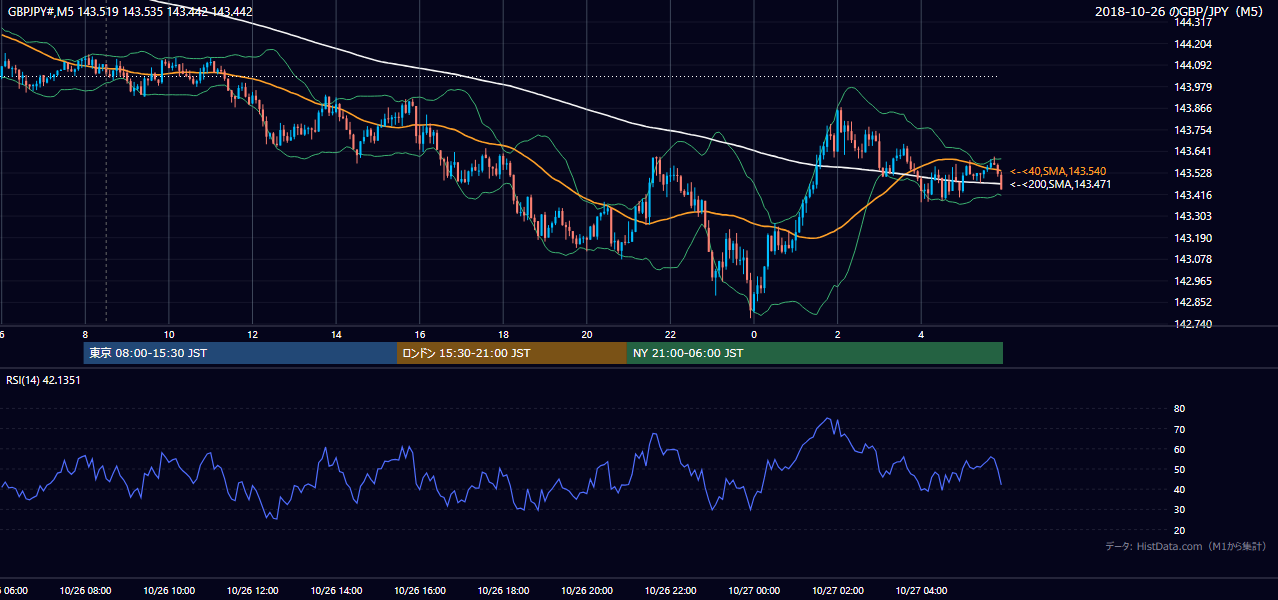
Task: Select the Tokyo 08:00-15:30 JST session bar
Action: pyautogui.click(x=240, y=353)
